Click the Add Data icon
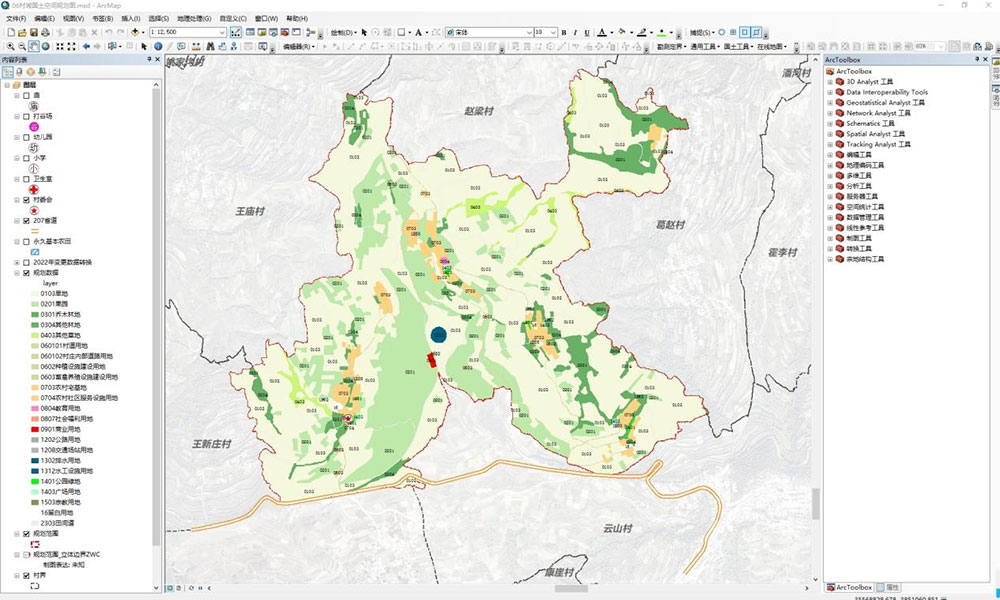Screen dimensions: 1000x600 (x=135, y=32)
